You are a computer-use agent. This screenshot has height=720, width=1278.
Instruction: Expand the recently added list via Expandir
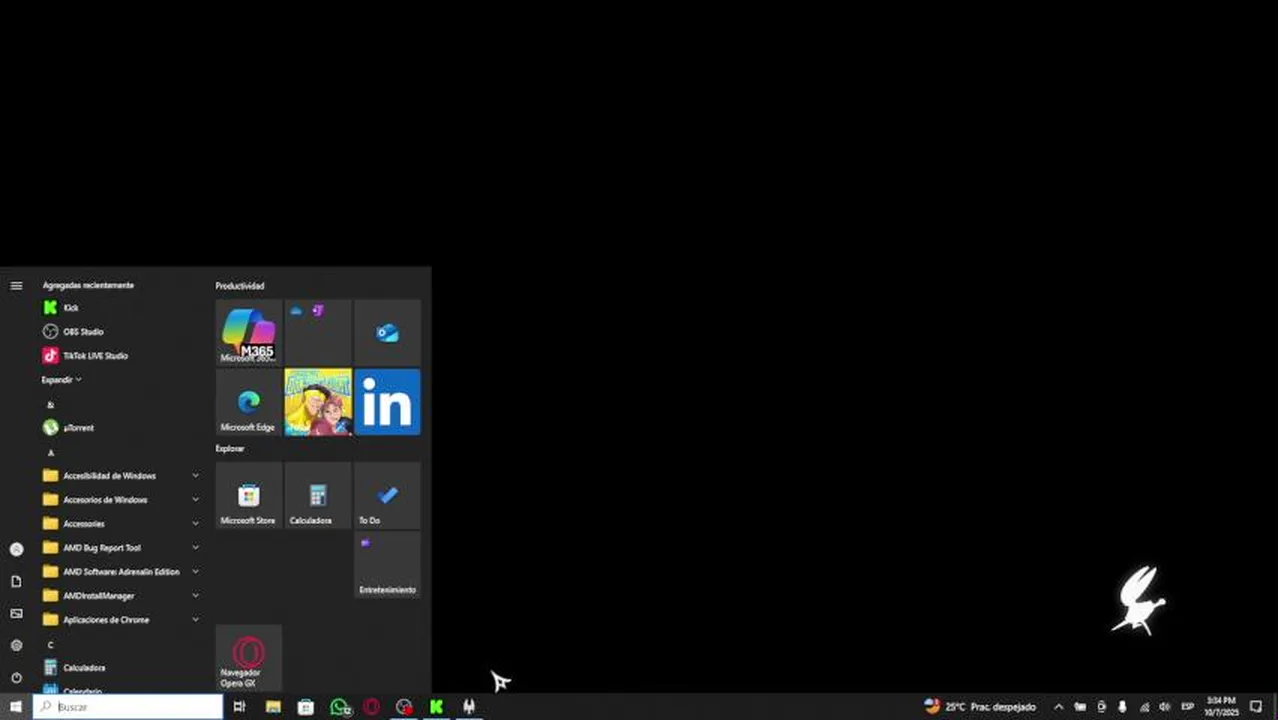[61, 380]
